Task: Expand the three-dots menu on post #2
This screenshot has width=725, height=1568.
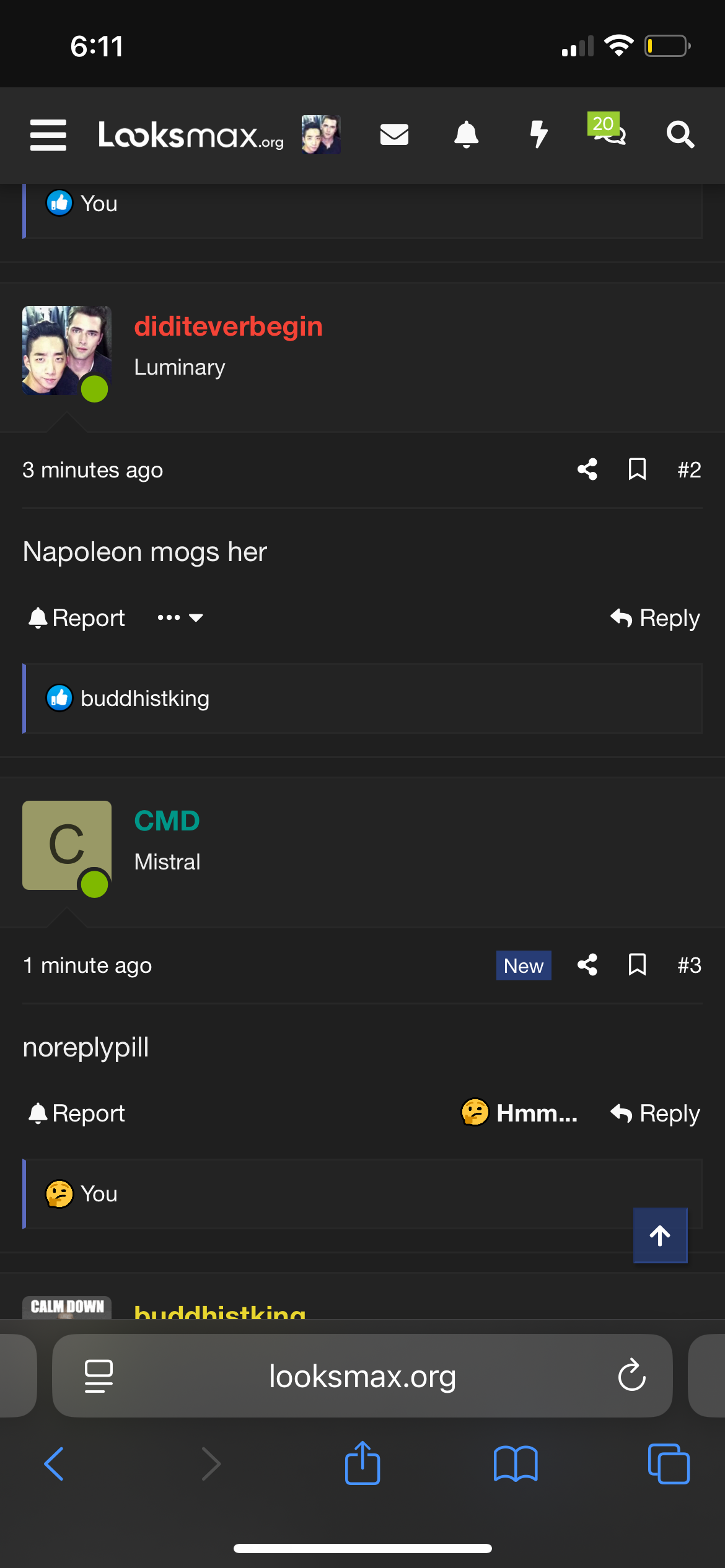Action: pyautogui.click(x=180, y=617)
